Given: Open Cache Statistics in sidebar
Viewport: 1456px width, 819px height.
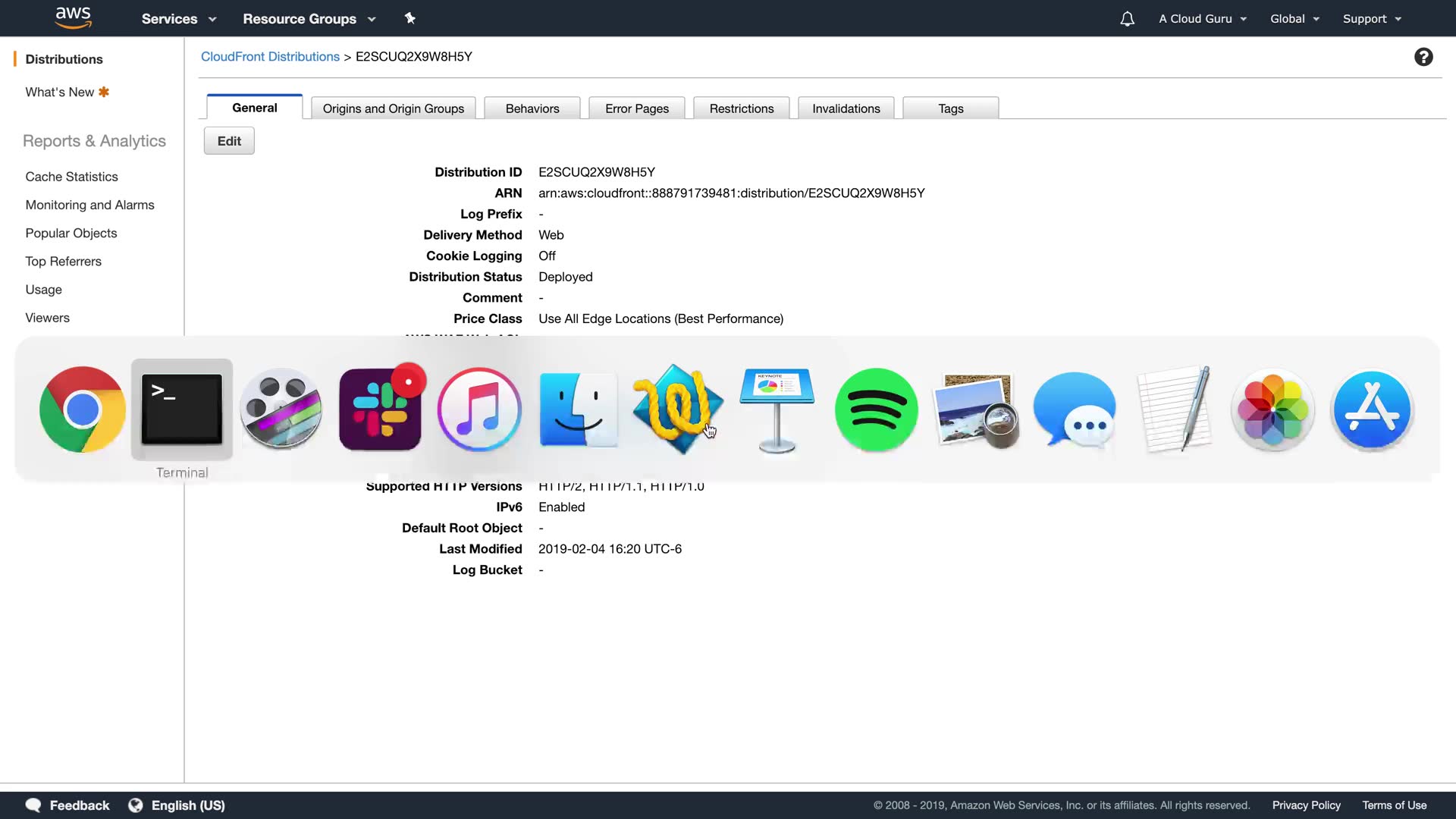Looking at the screenshot, I should pos(71,177).
